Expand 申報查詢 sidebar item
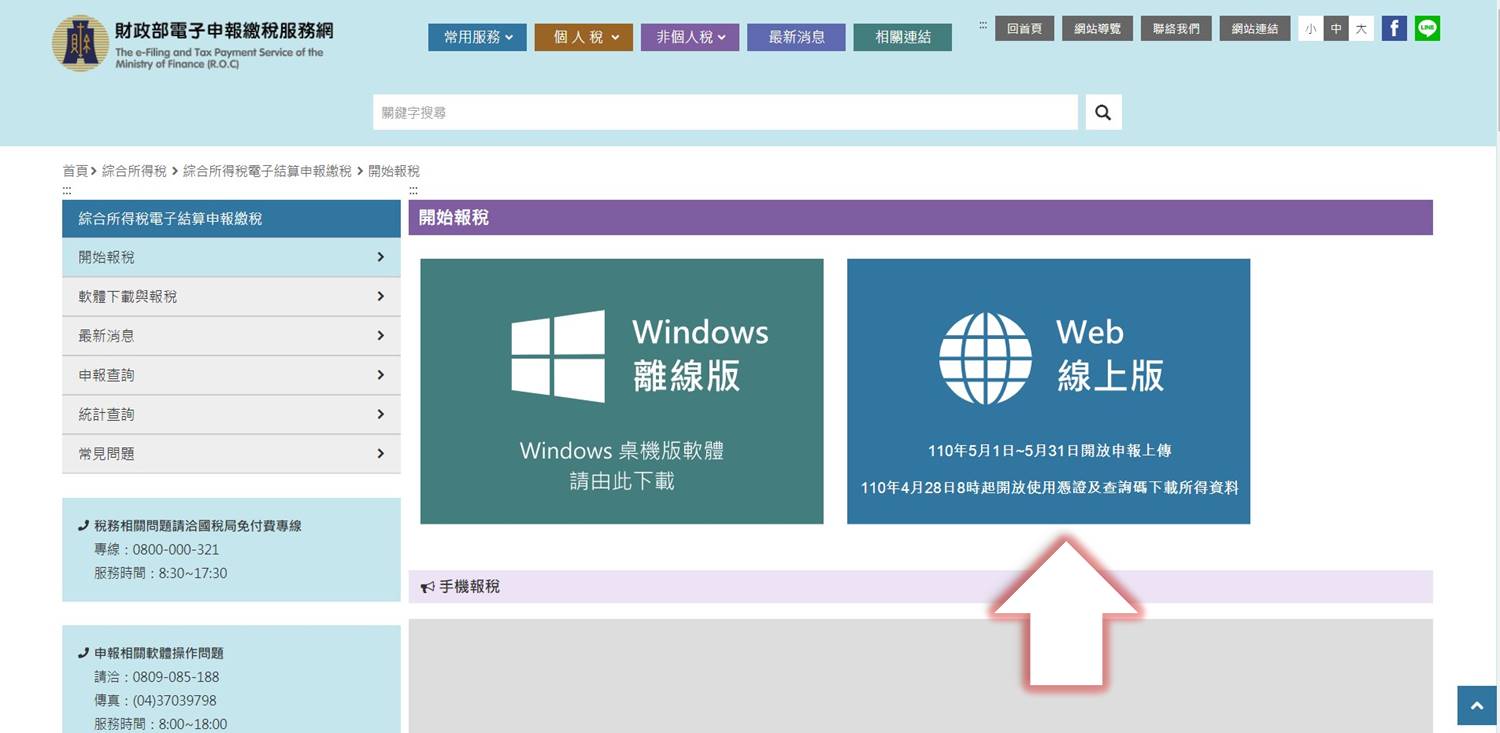The width and height of the screenshot is (1500, 733). point(231,375)
